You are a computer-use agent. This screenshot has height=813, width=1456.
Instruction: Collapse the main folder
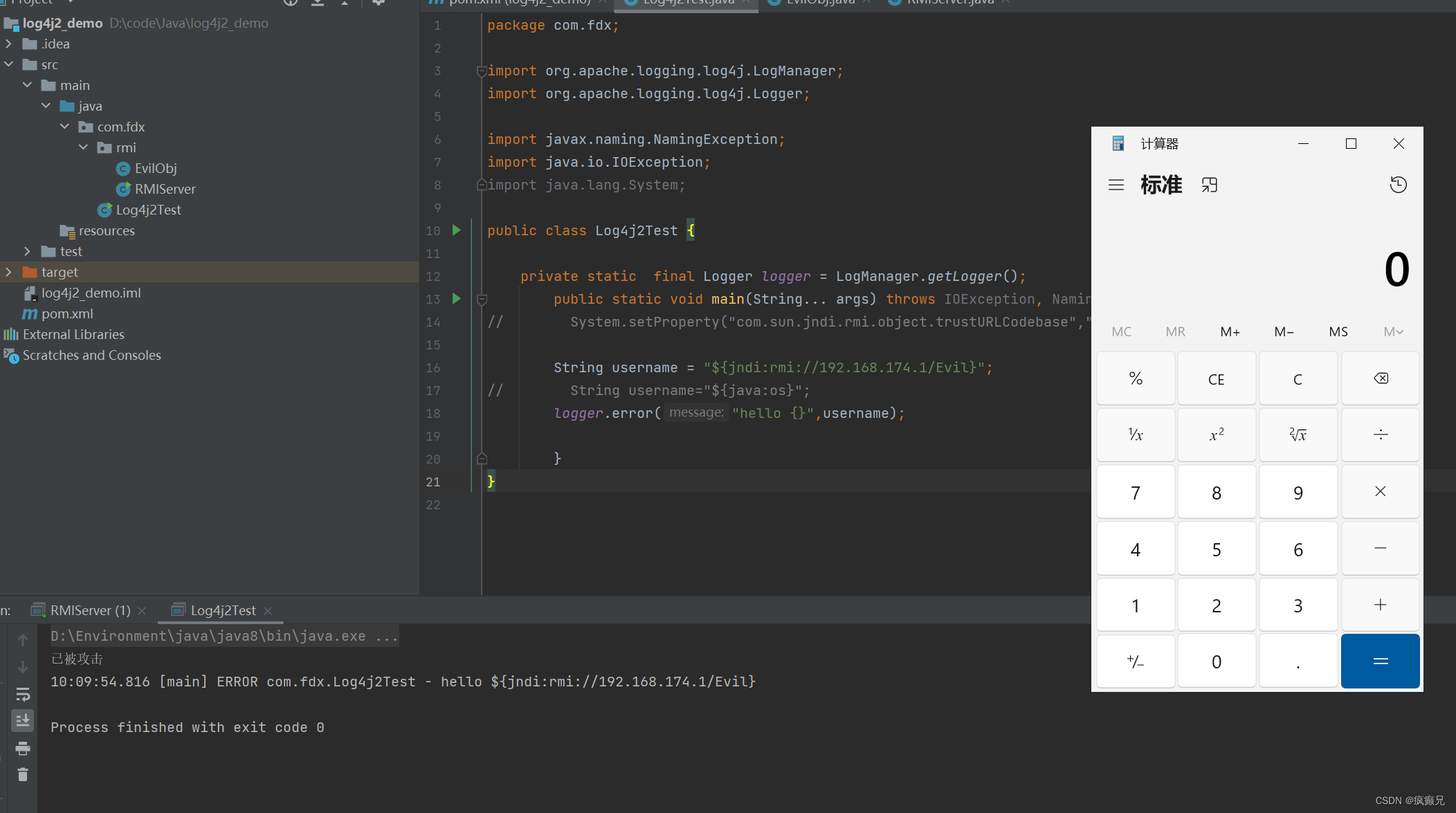(28, 85)
